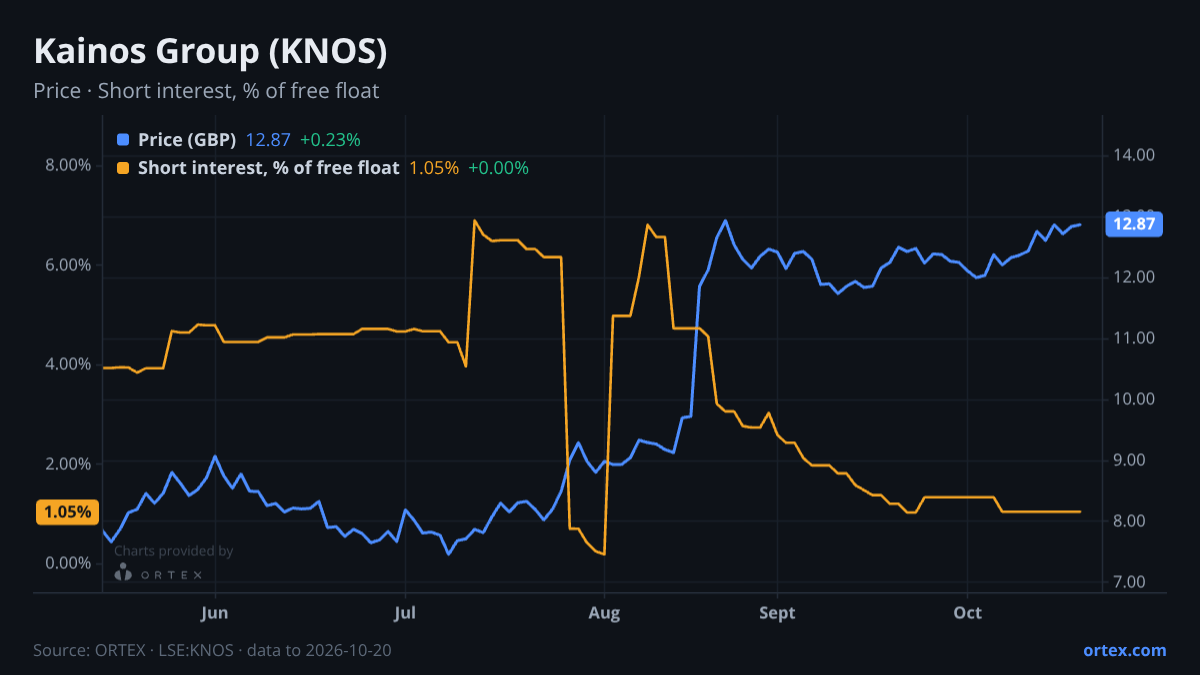Click the subtitle 'Price · Short interest, % of free float'
Viewport: 1200px width, 675px height.
tap(206, 91)
